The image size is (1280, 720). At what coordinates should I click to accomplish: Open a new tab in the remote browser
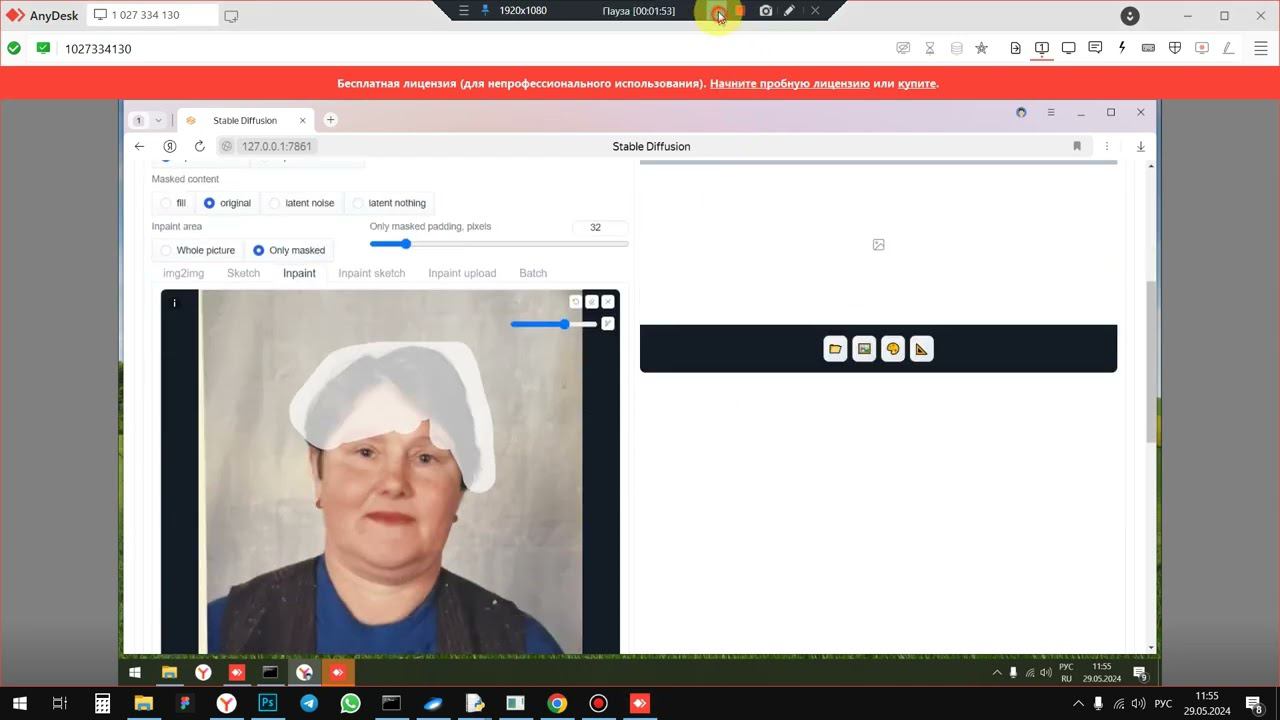click(330, 120)
